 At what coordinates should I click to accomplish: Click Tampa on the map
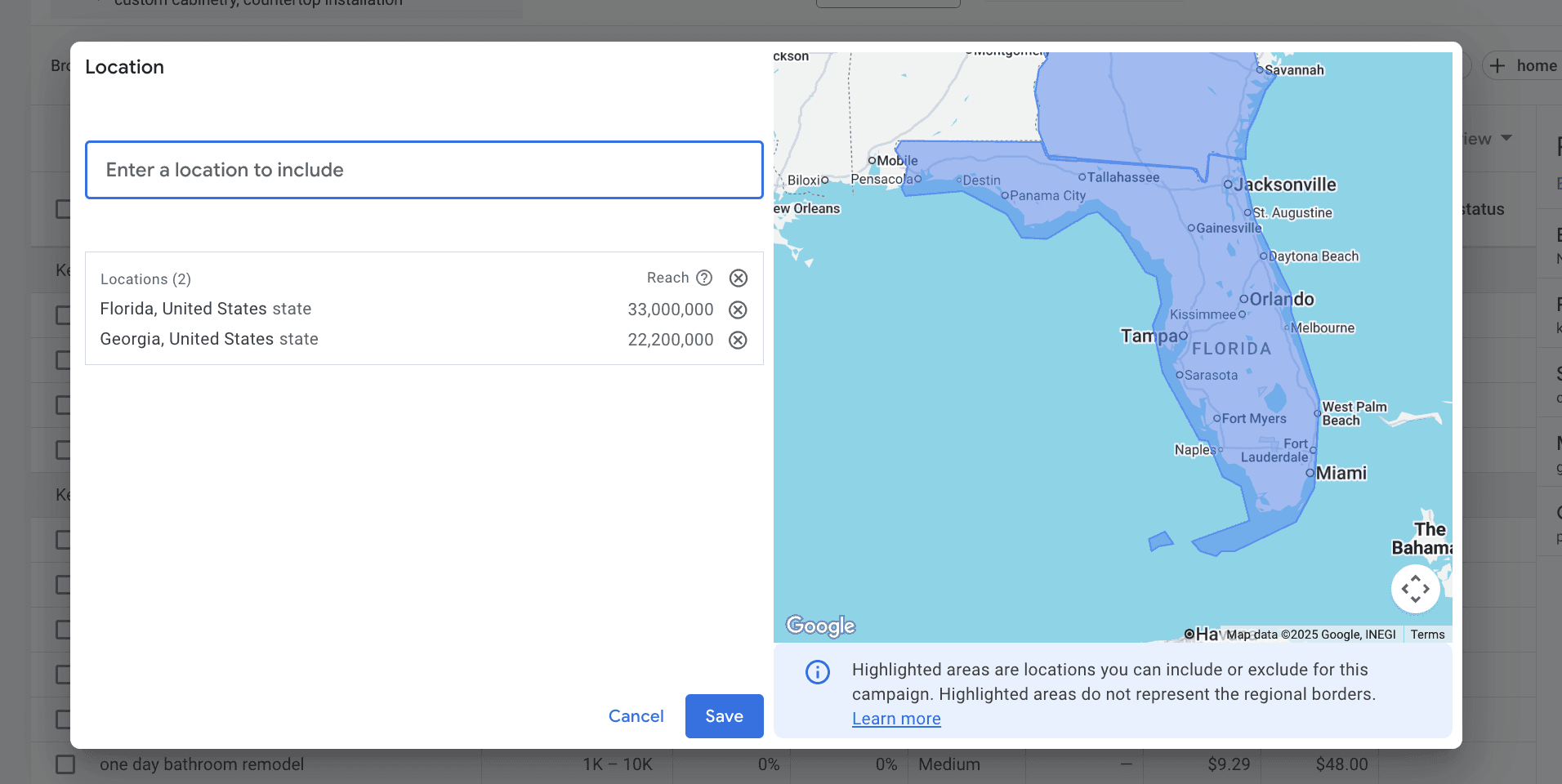(x=1149, y=336)
